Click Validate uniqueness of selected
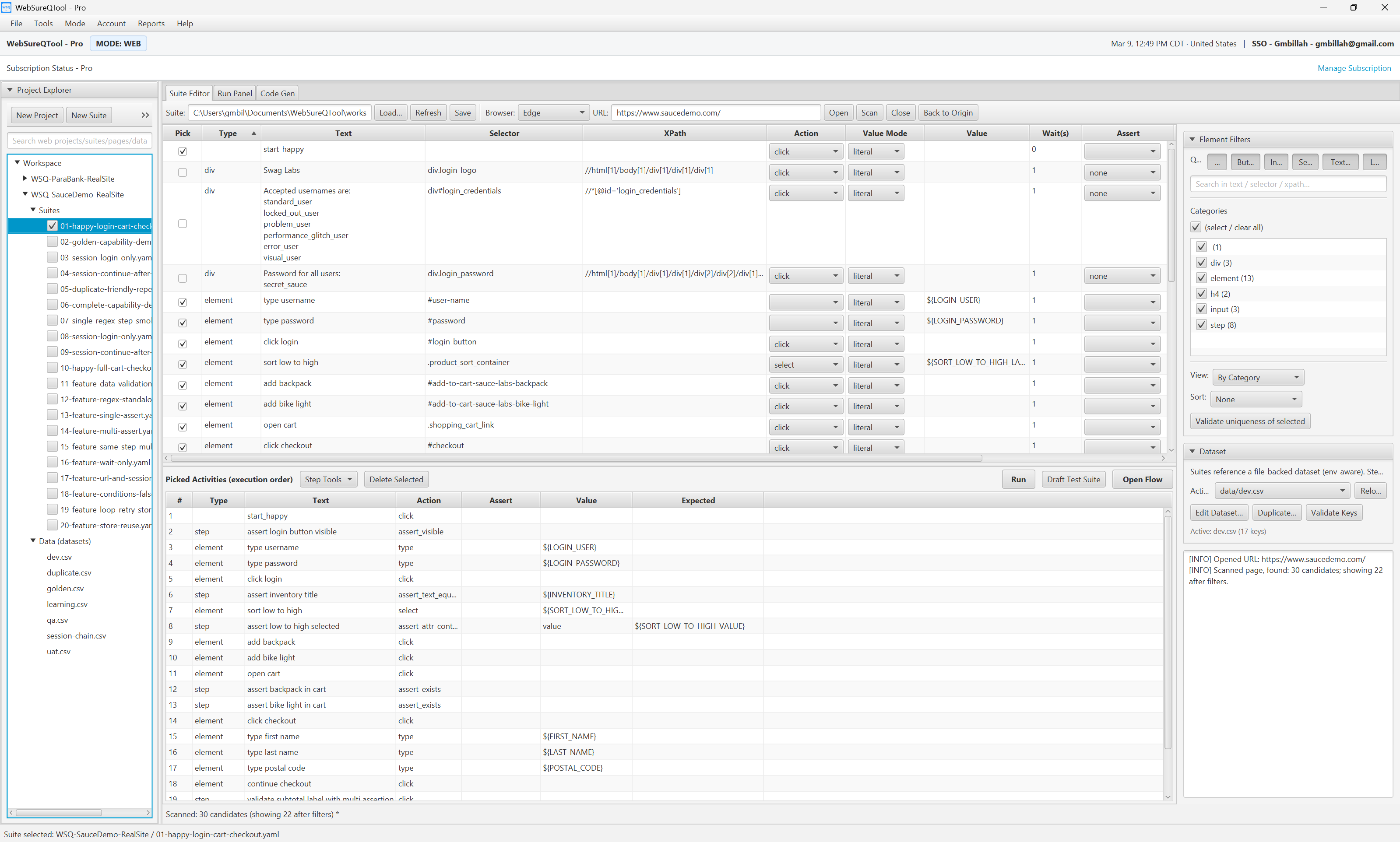The width and height of the screenshot is (1400, 842). tap(1249, 421)
